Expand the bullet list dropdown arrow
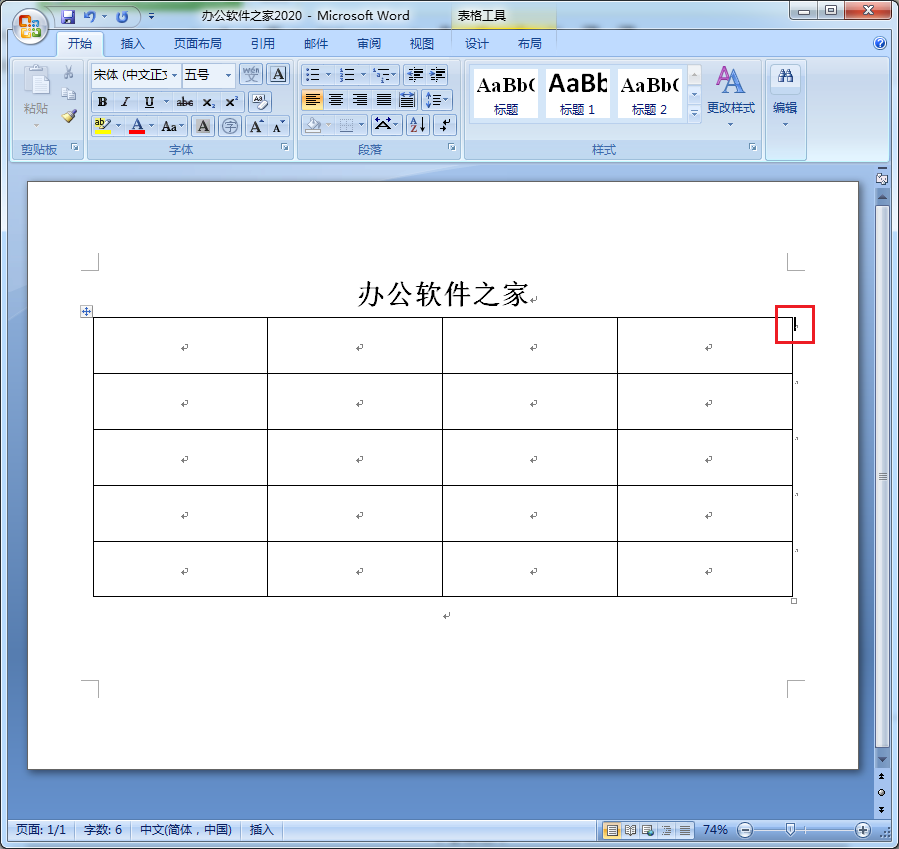 [x=329, y=75]
